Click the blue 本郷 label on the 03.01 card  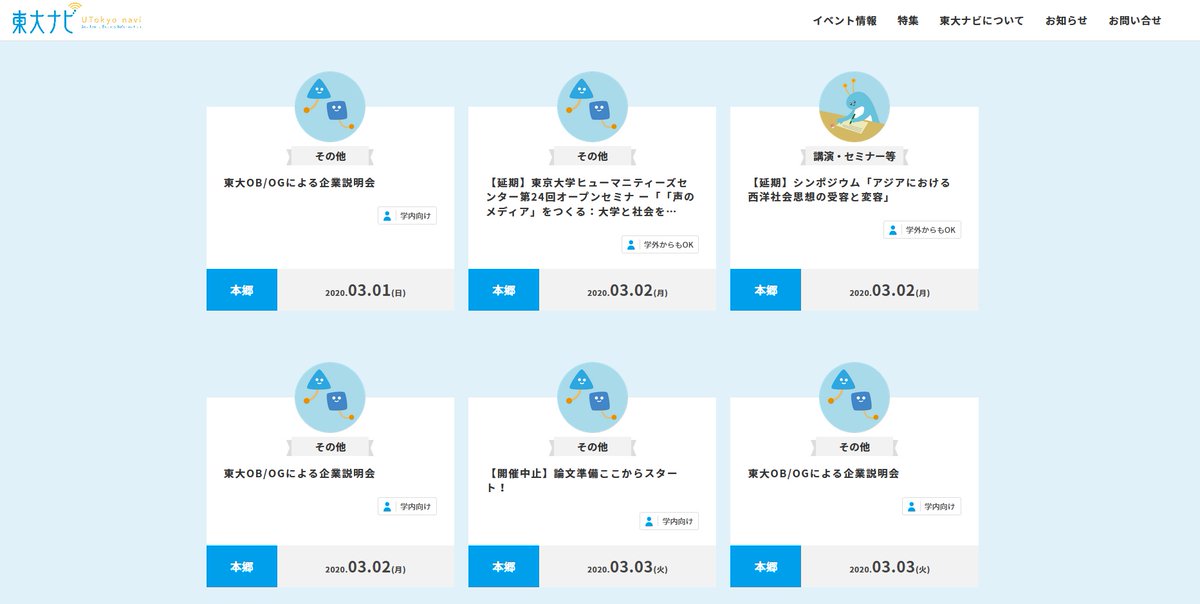coord(242,290)
